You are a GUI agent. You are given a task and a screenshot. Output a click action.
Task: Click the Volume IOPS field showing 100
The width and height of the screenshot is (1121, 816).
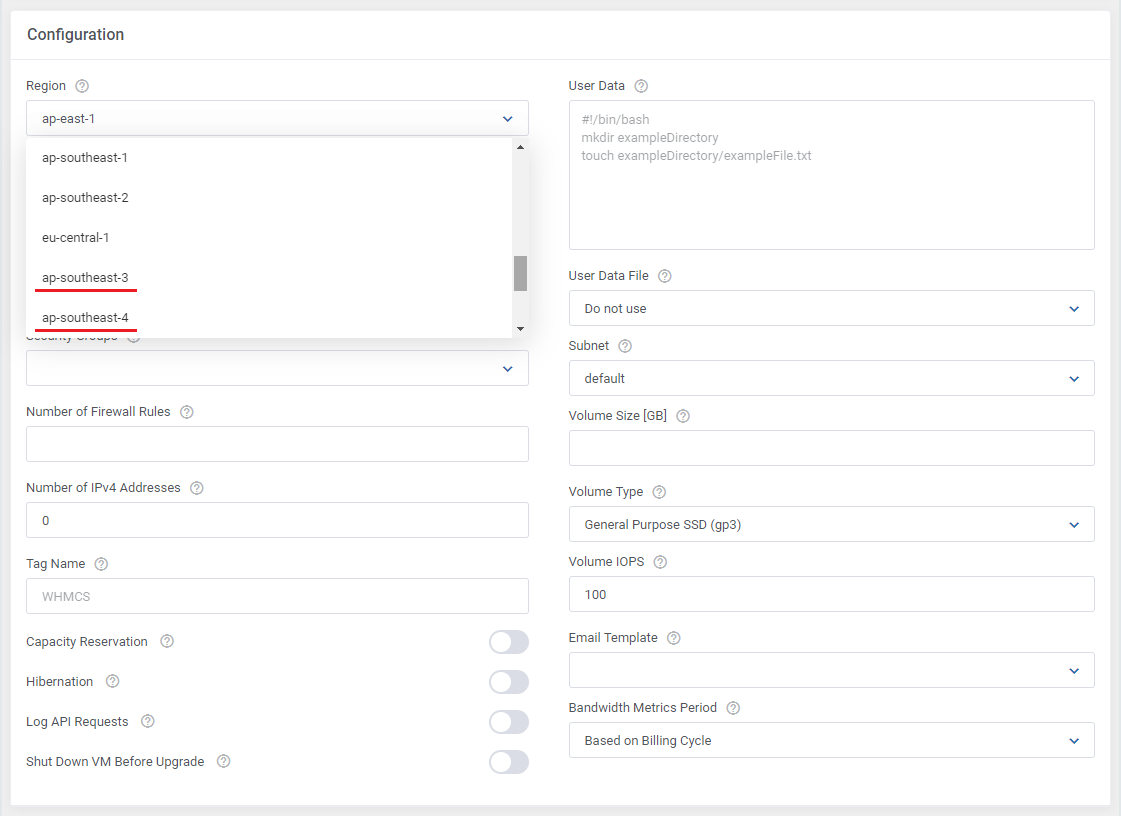[x=831, y=594]
